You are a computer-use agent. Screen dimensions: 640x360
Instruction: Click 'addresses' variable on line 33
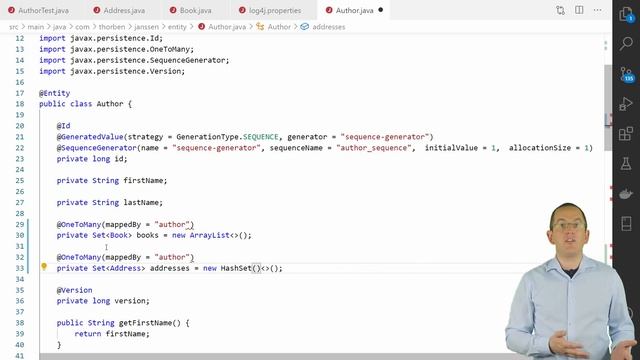pos(170,268)
